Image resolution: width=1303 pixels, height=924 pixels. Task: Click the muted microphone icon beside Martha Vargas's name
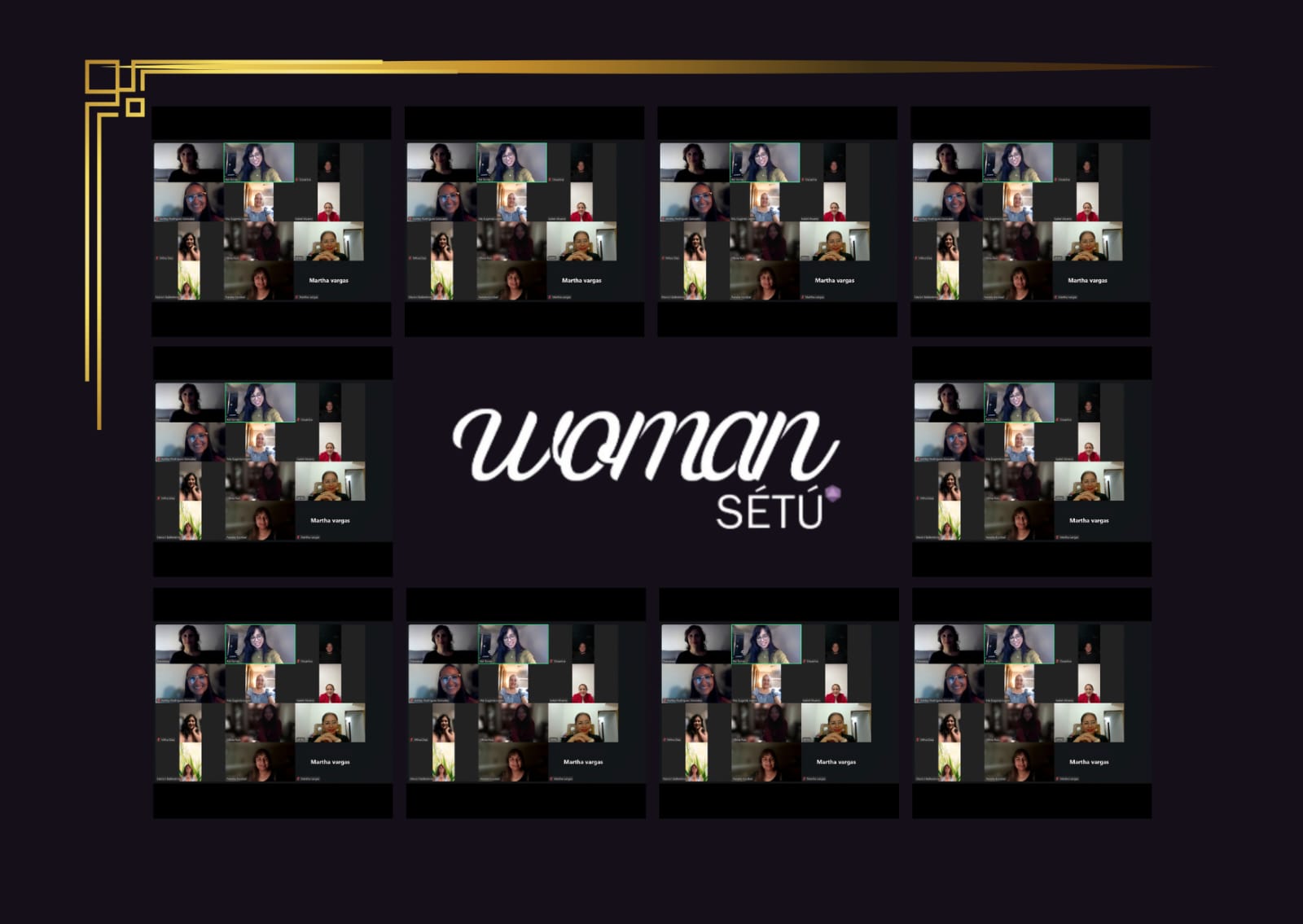tap(296, 297)
